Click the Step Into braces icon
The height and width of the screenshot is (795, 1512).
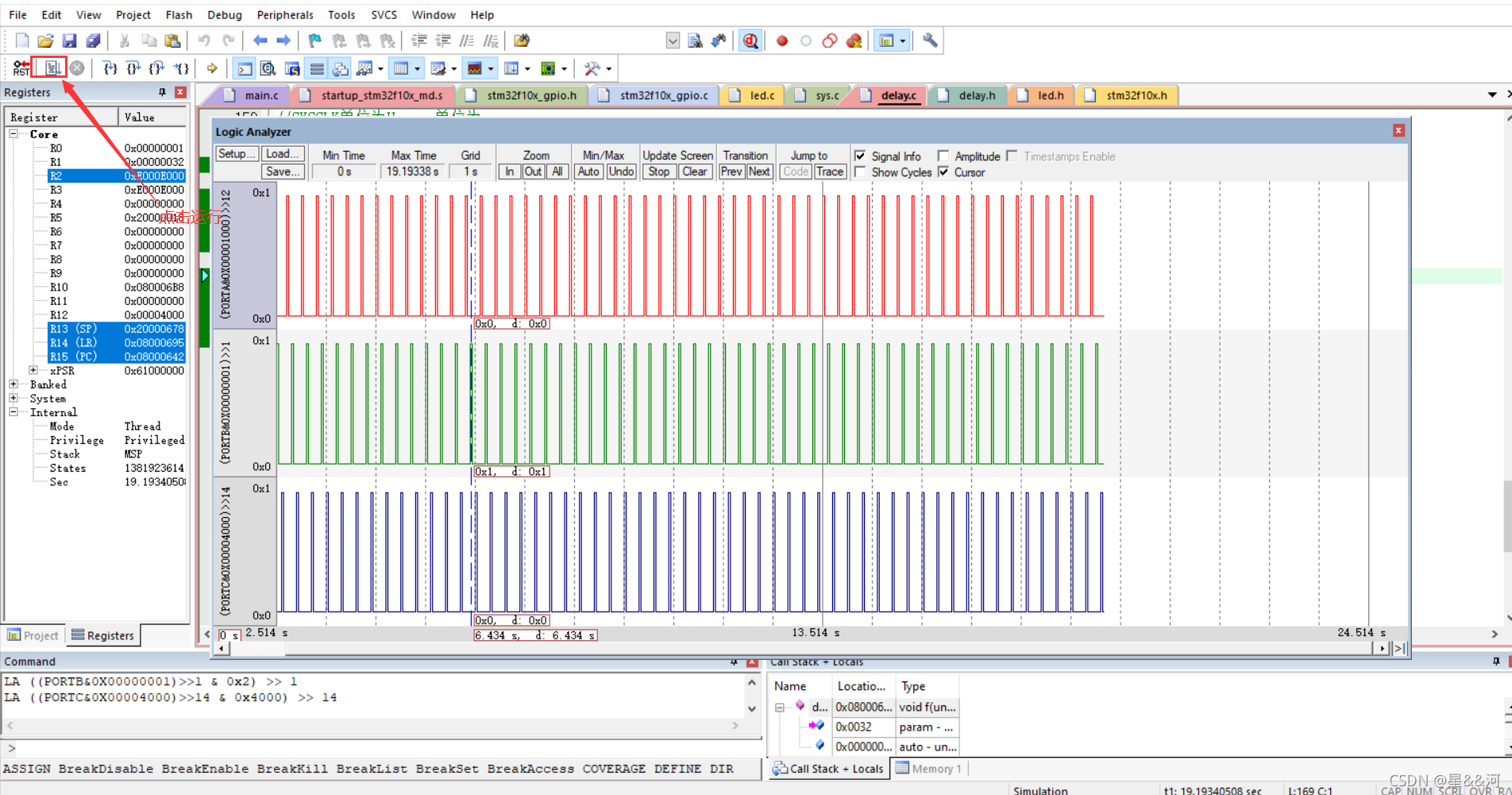click(110, 68)
